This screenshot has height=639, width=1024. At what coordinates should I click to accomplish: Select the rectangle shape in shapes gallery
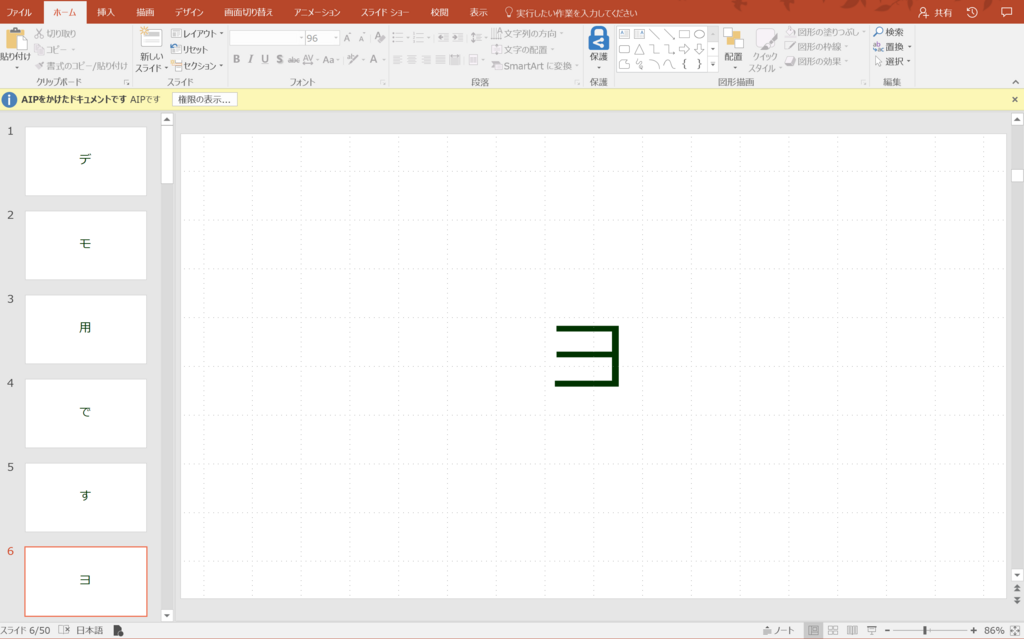click(684, 34)
